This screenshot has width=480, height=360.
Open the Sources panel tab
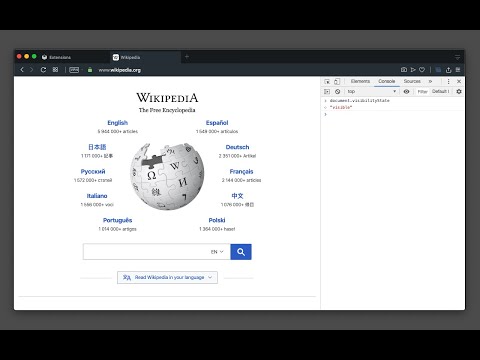point(412,81)
